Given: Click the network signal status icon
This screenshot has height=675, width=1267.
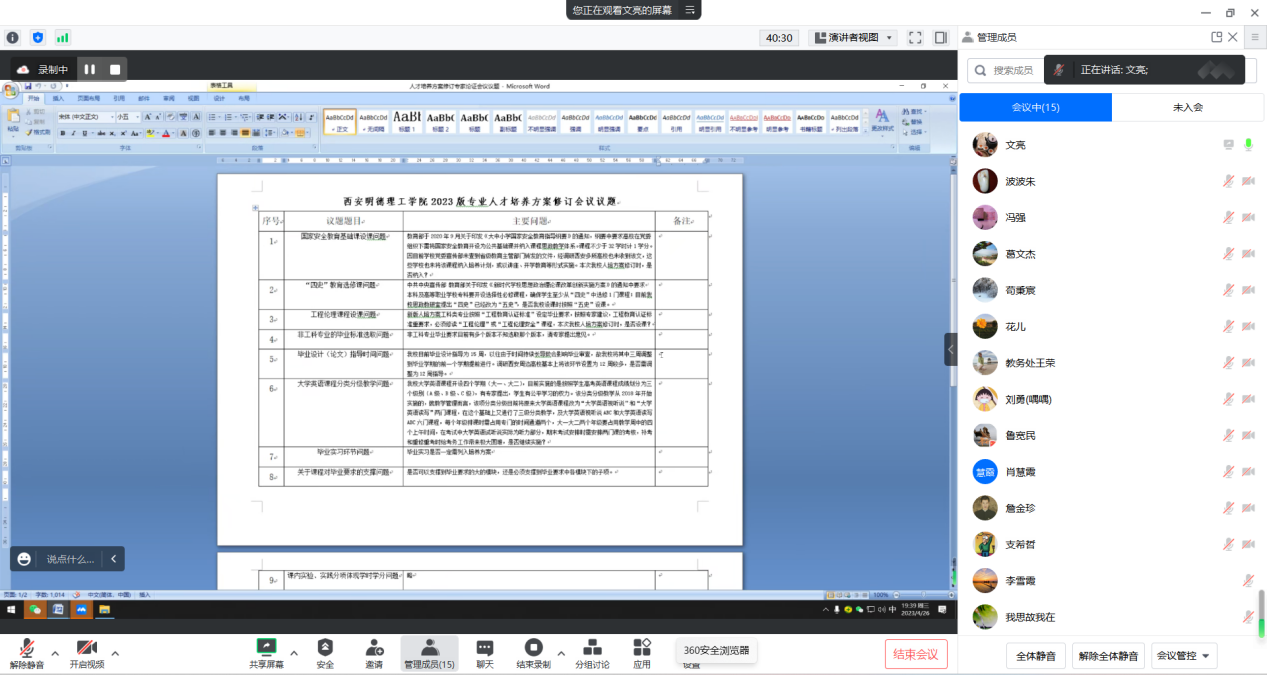Looking at the screenshot, I should 63,38.
